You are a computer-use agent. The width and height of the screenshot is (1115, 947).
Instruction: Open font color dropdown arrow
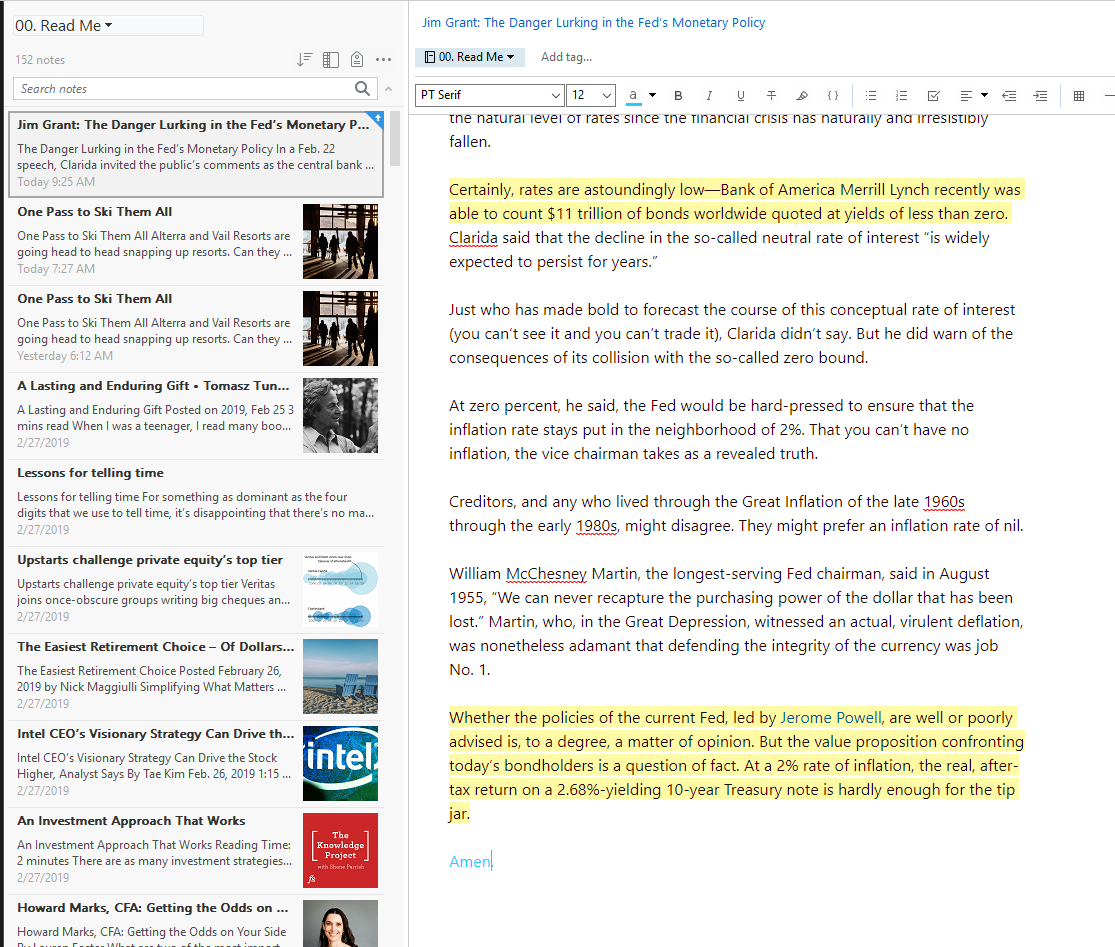(x=652, y=95)
